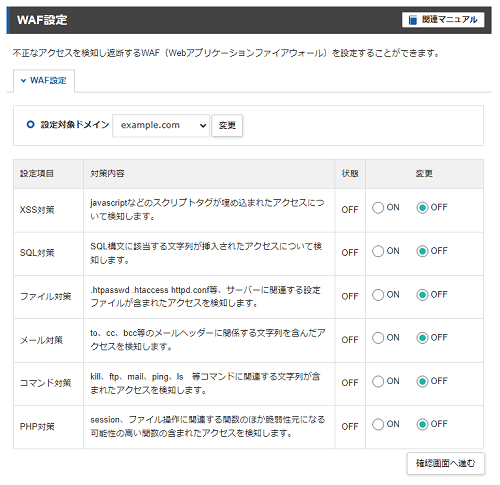
Task: Proceed with 確認画面へ進む button
Action: [x=445, y=463]
